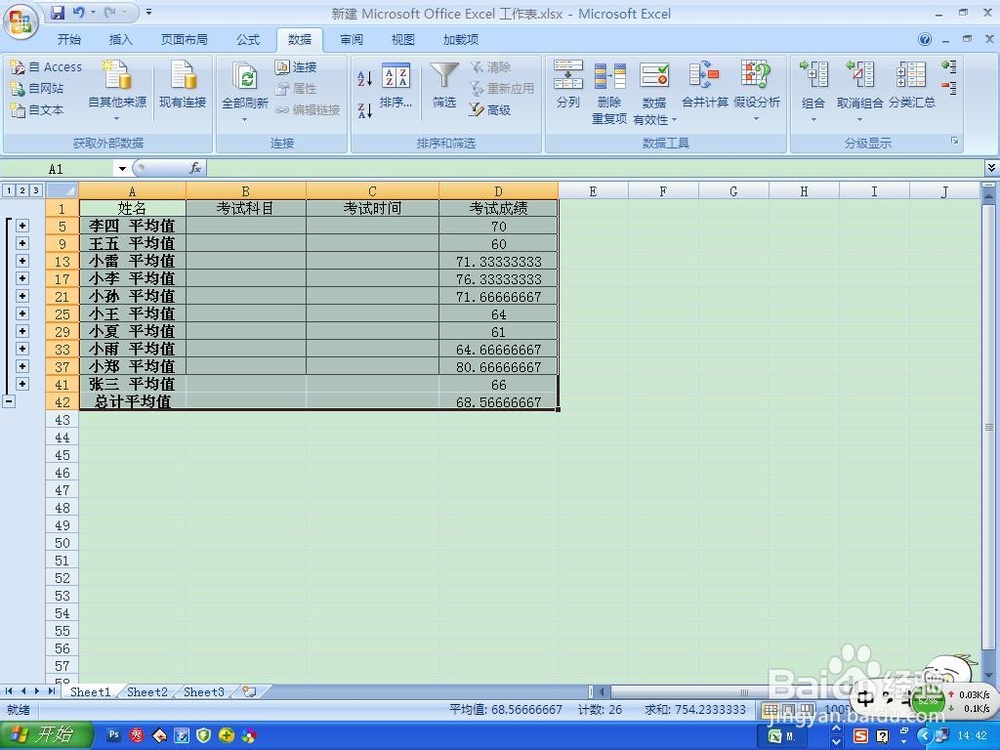Screen dimensions: 1000x750
Task: Import data from Access
Action: tap(47, 67)
